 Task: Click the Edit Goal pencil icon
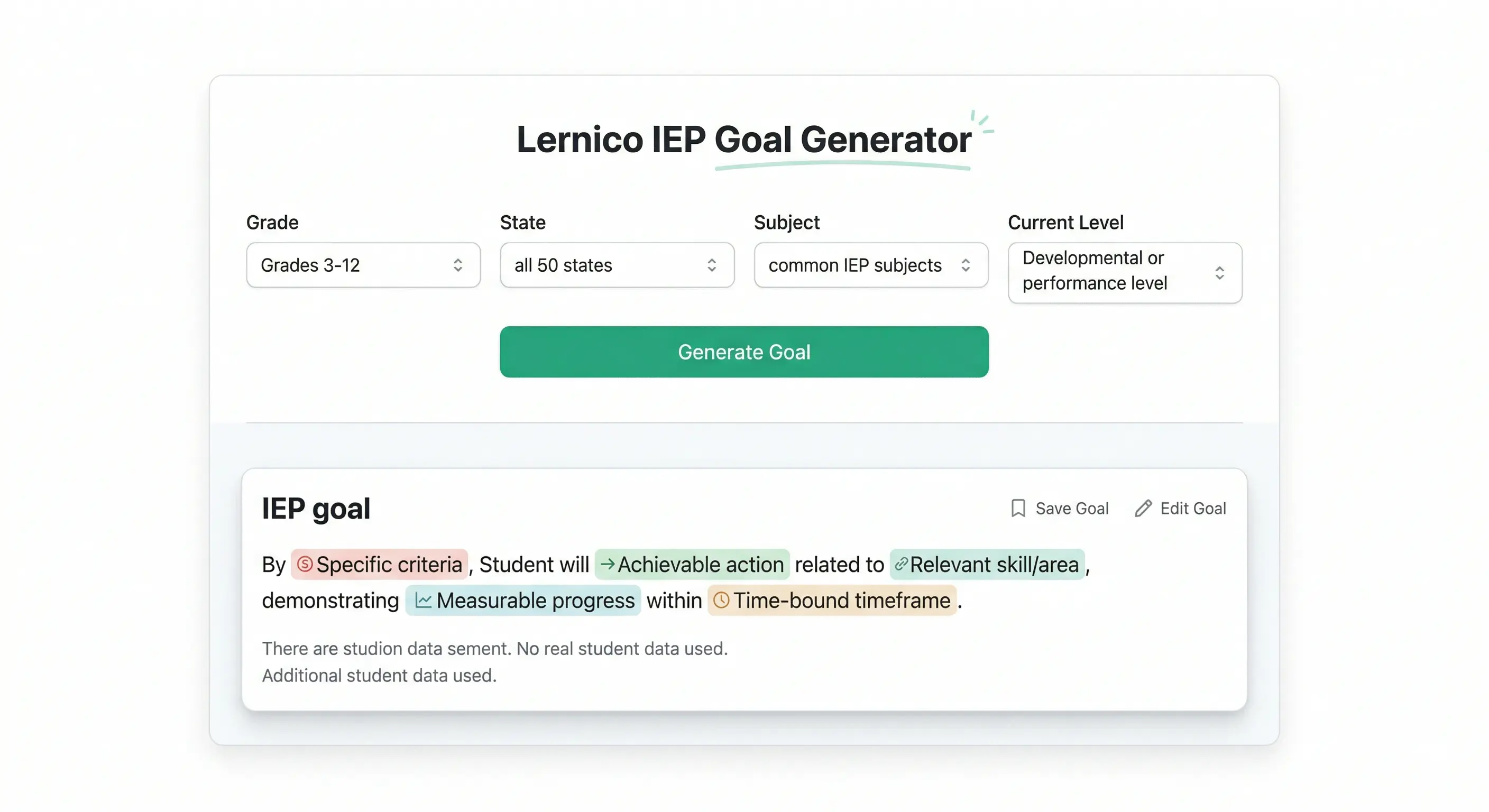[1143, 508]
